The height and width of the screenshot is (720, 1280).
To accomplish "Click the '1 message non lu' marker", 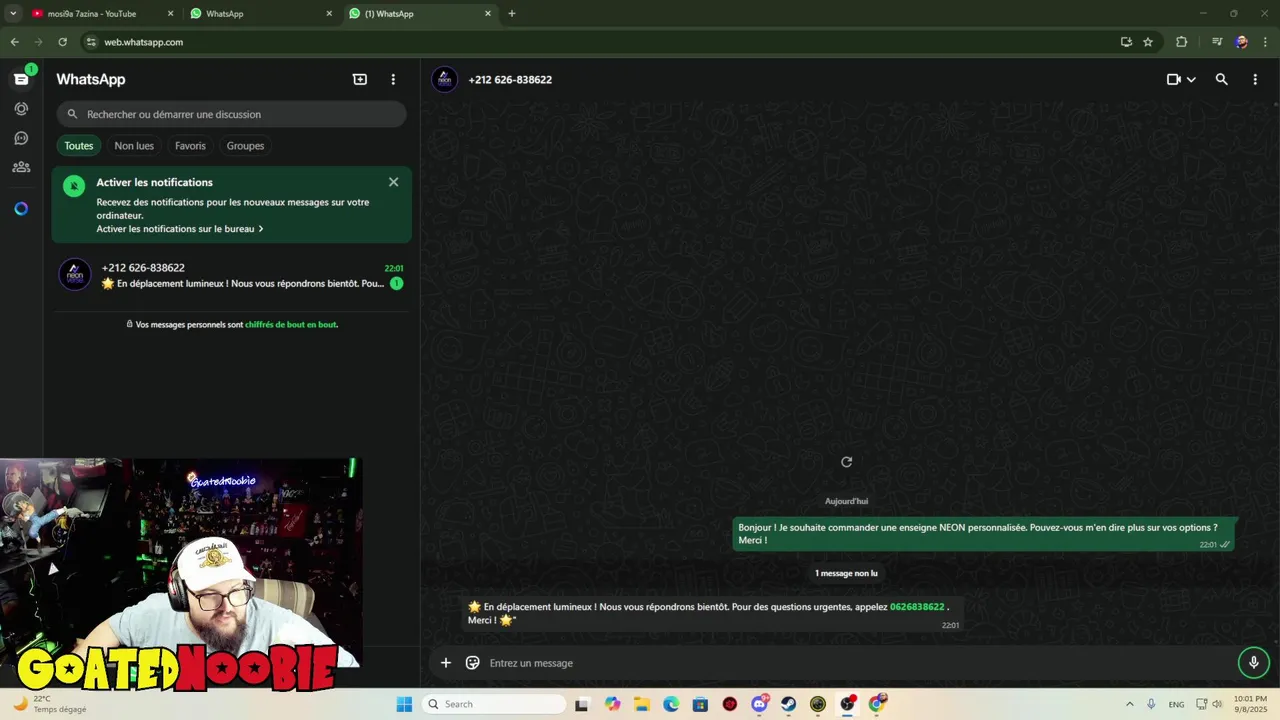I will 846,573.
